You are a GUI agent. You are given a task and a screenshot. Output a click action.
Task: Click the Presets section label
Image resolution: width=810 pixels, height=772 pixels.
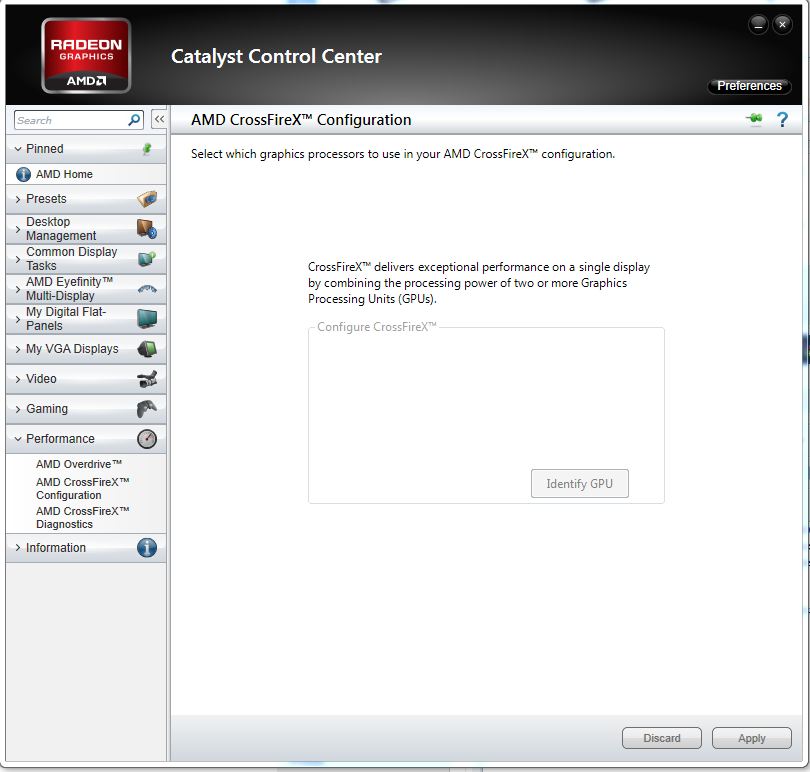coord(46,199)
